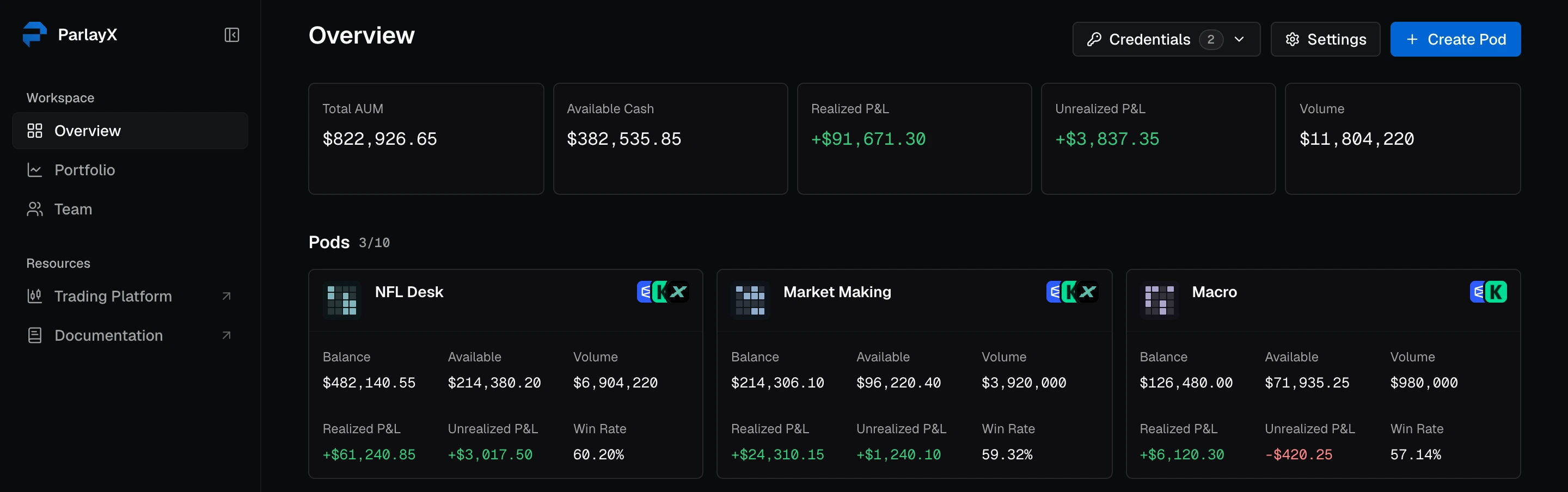1568x492 pixels.
Task: Click the blue exchange icon on Market Making
Action: (1054, 292)
